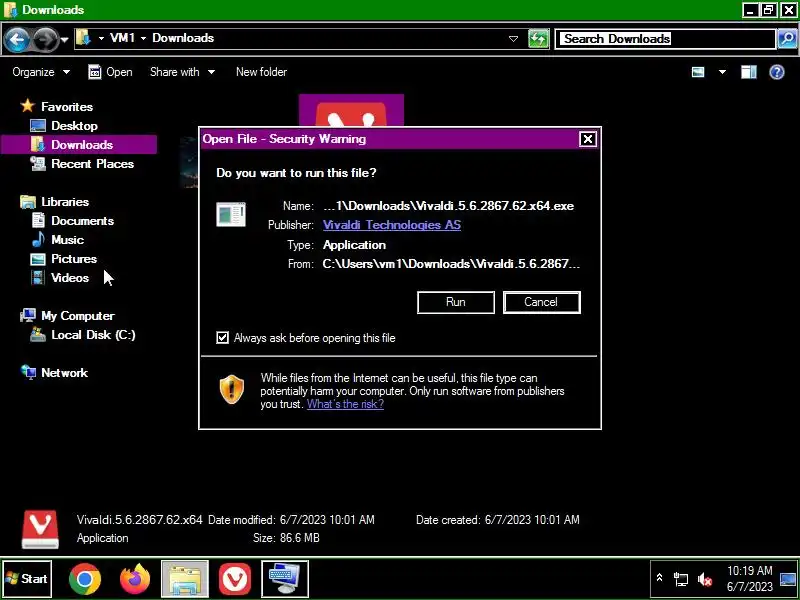Click the Change your view icon
Screen dimensions: 800x600
click(x=698, y=72)
